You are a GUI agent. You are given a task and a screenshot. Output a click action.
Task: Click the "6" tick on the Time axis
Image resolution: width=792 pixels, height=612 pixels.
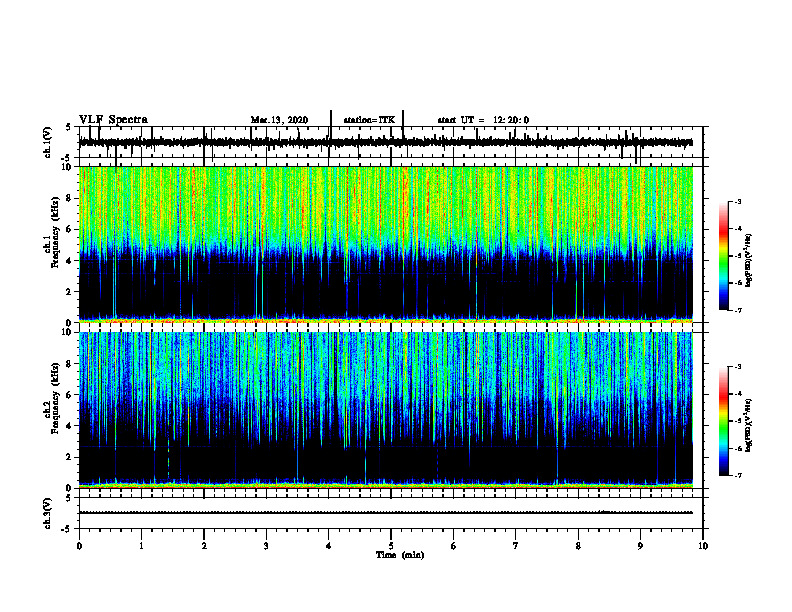pos(454,546)
